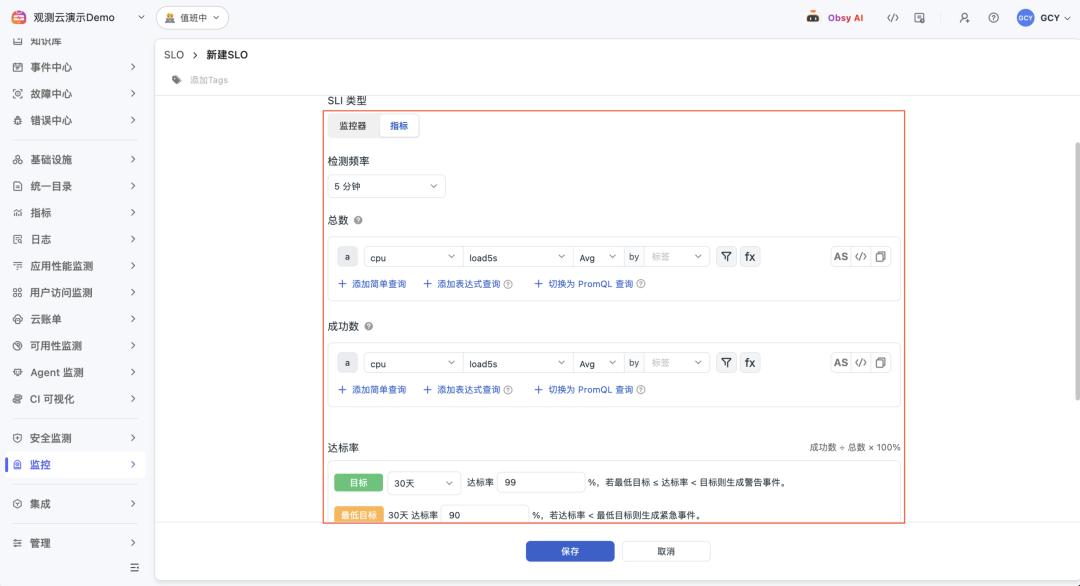
Task: Click the GCY user avatar
Action: pos(1025,18)
